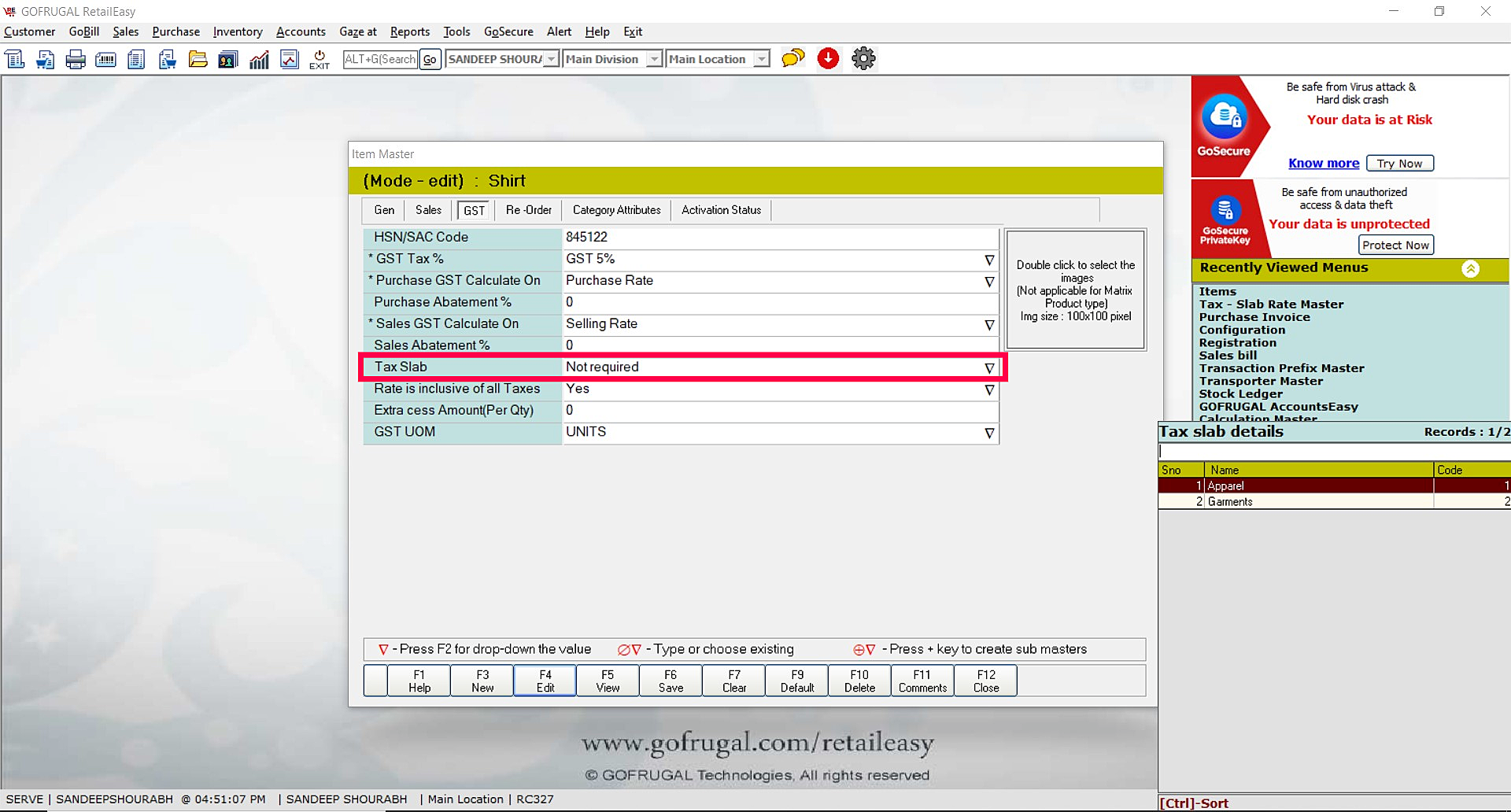Click the Try Now button
The image size is (1511, 812).
coord(1400,163)
